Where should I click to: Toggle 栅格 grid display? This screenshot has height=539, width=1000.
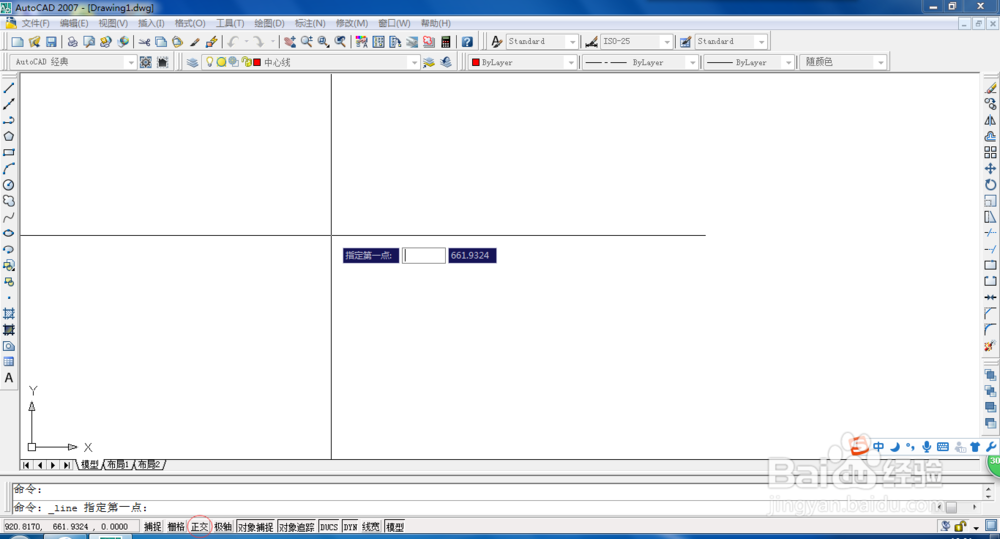(x=176, y=527)
